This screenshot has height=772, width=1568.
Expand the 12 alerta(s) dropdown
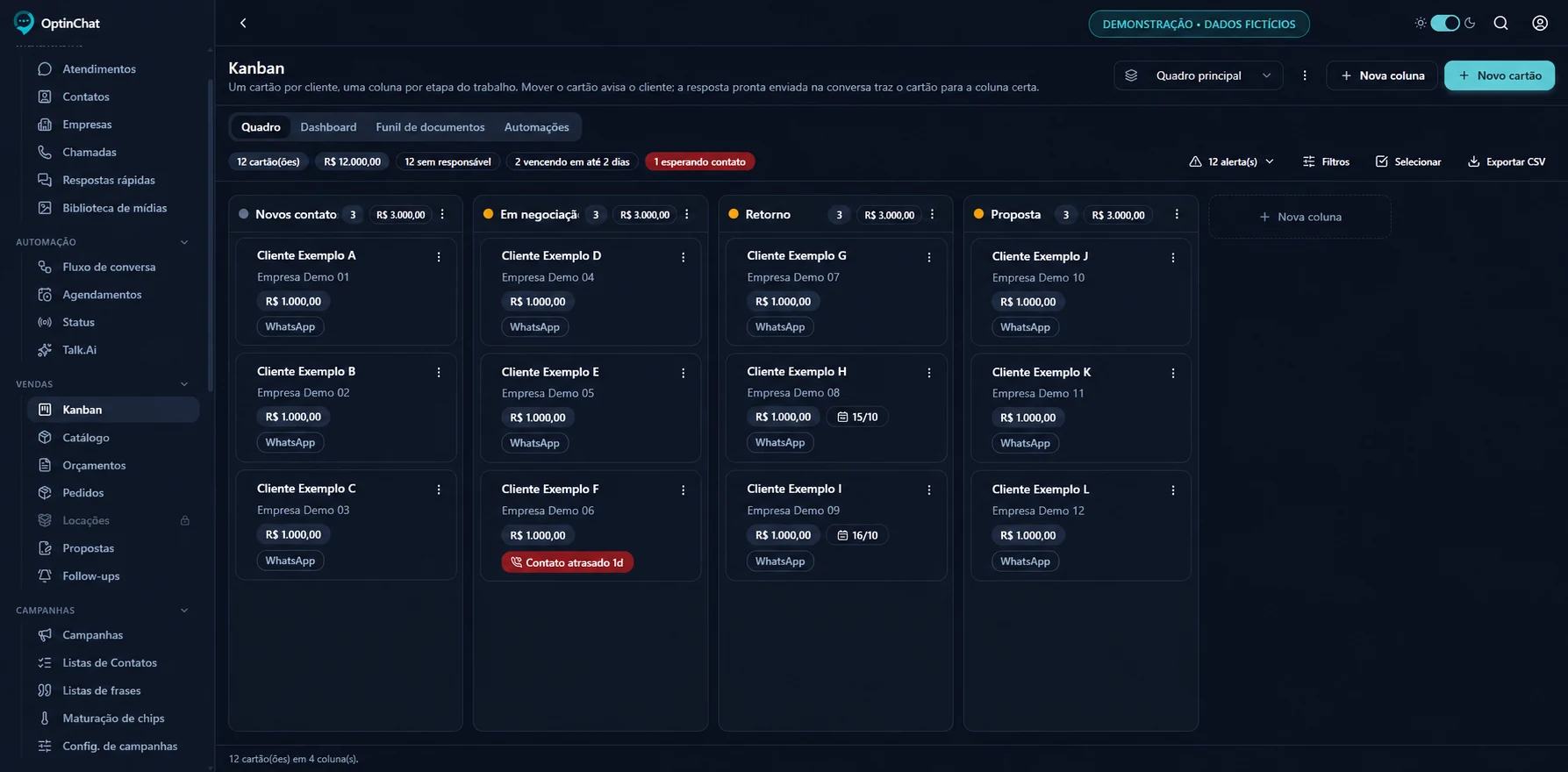[x=1232, y=161]
